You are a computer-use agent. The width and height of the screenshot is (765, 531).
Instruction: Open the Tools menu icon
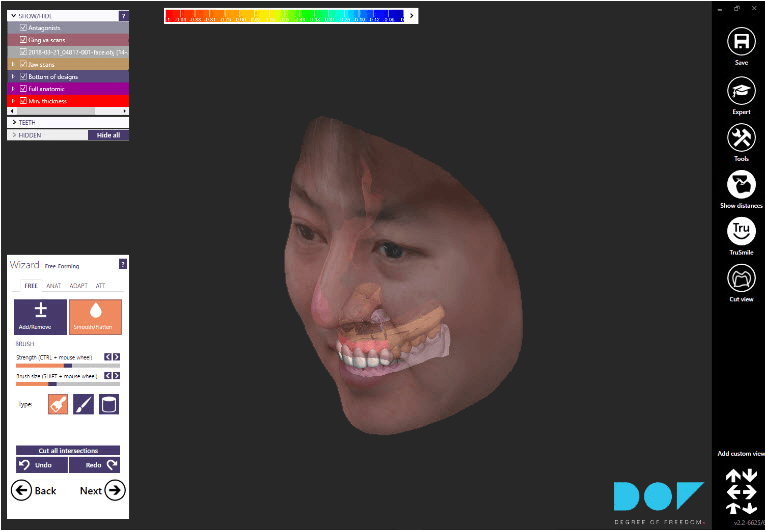[741, 138]
